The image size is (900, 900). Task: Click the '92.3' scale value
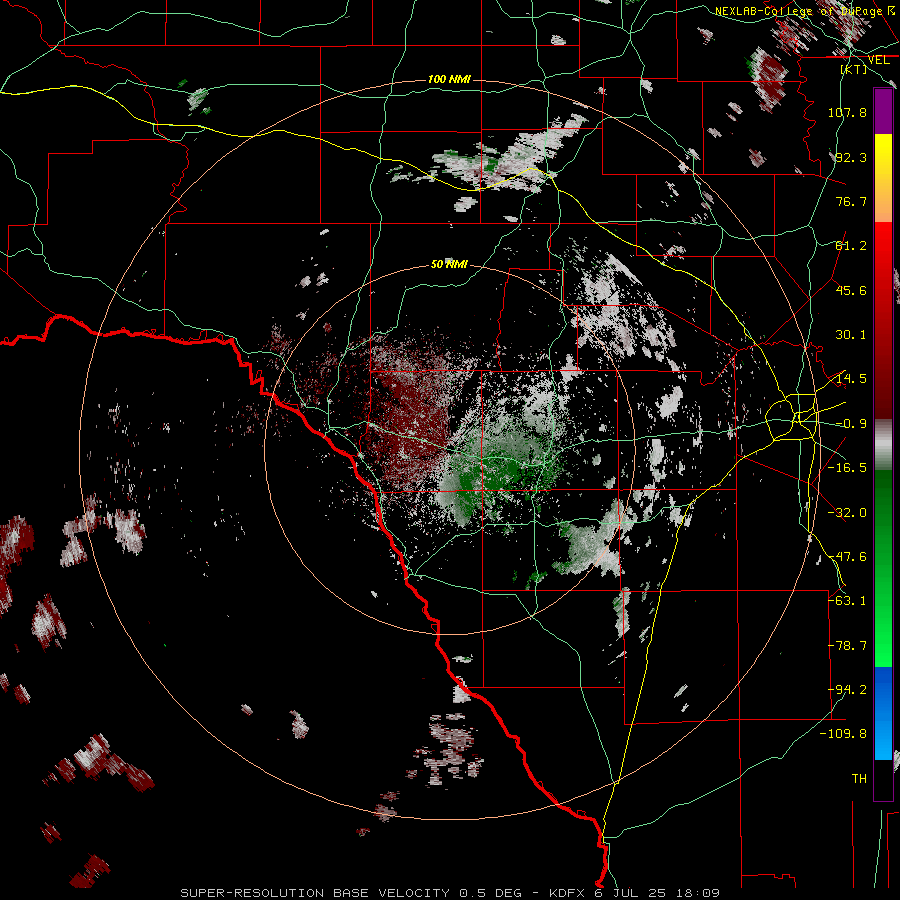851,157
